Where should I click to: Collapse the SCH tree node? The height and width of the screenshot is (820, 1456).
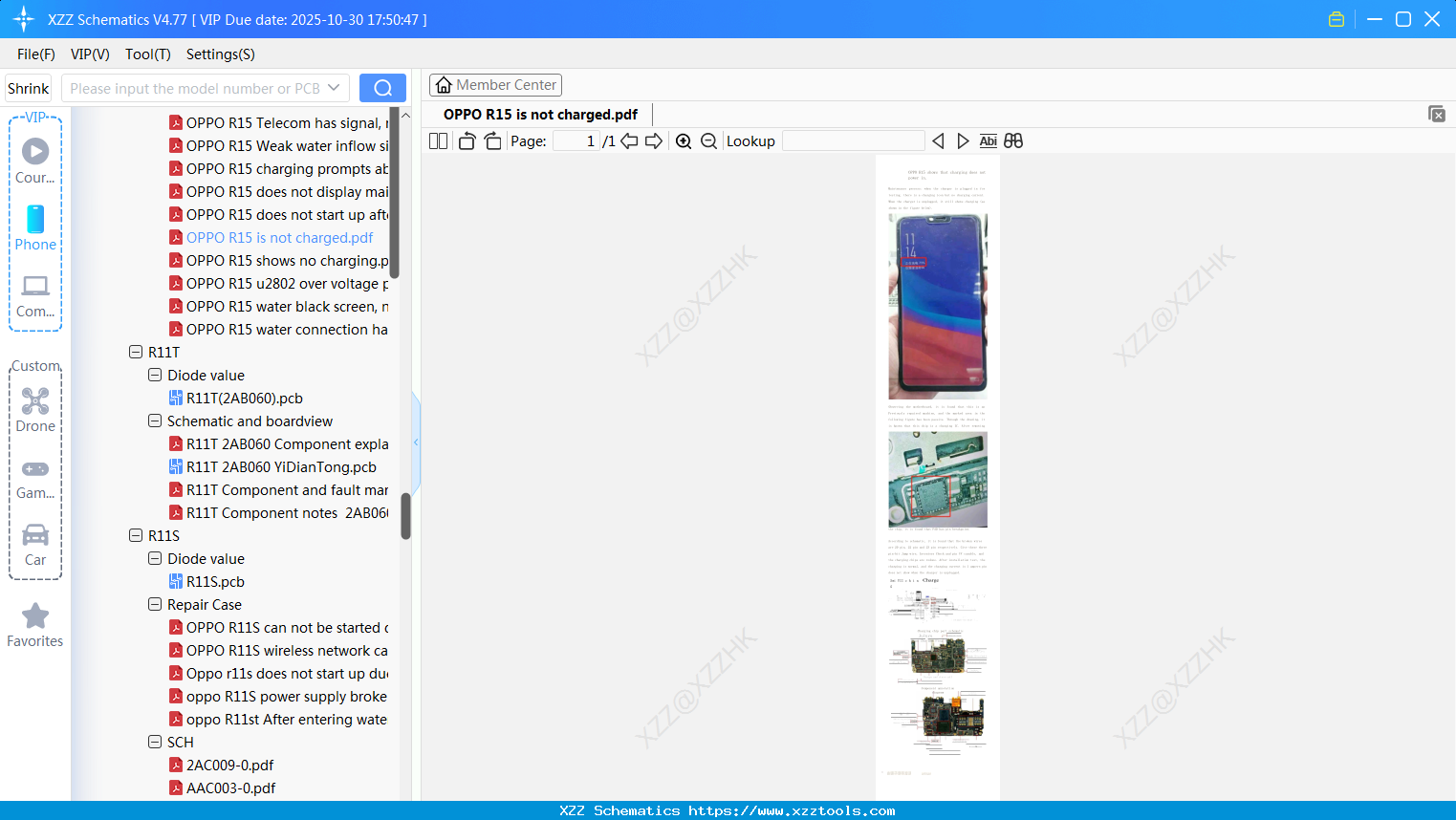coord(155,742)
